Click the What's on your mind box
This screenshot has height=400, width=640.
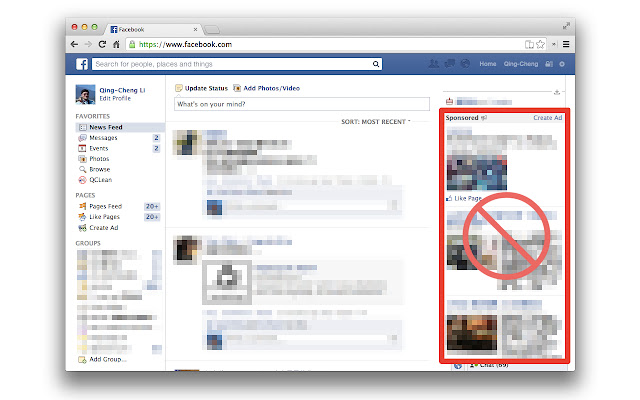pos(302,104)
